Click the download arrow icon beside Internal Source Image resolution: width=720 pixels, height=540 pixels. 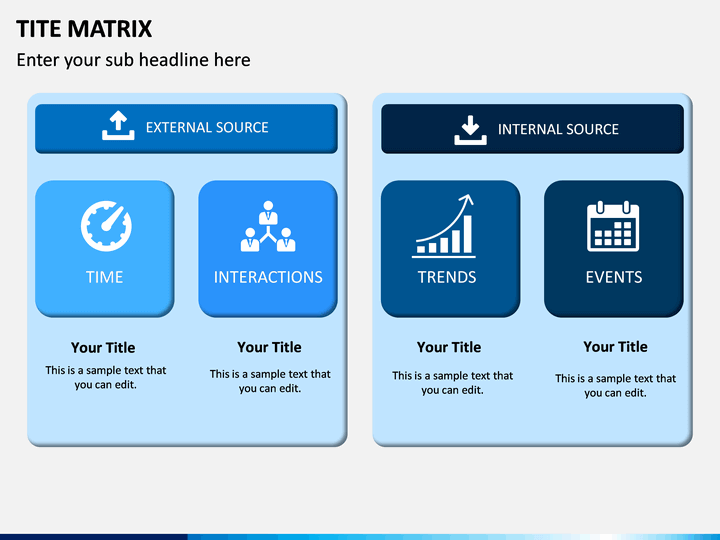click(x=470, y=130)
